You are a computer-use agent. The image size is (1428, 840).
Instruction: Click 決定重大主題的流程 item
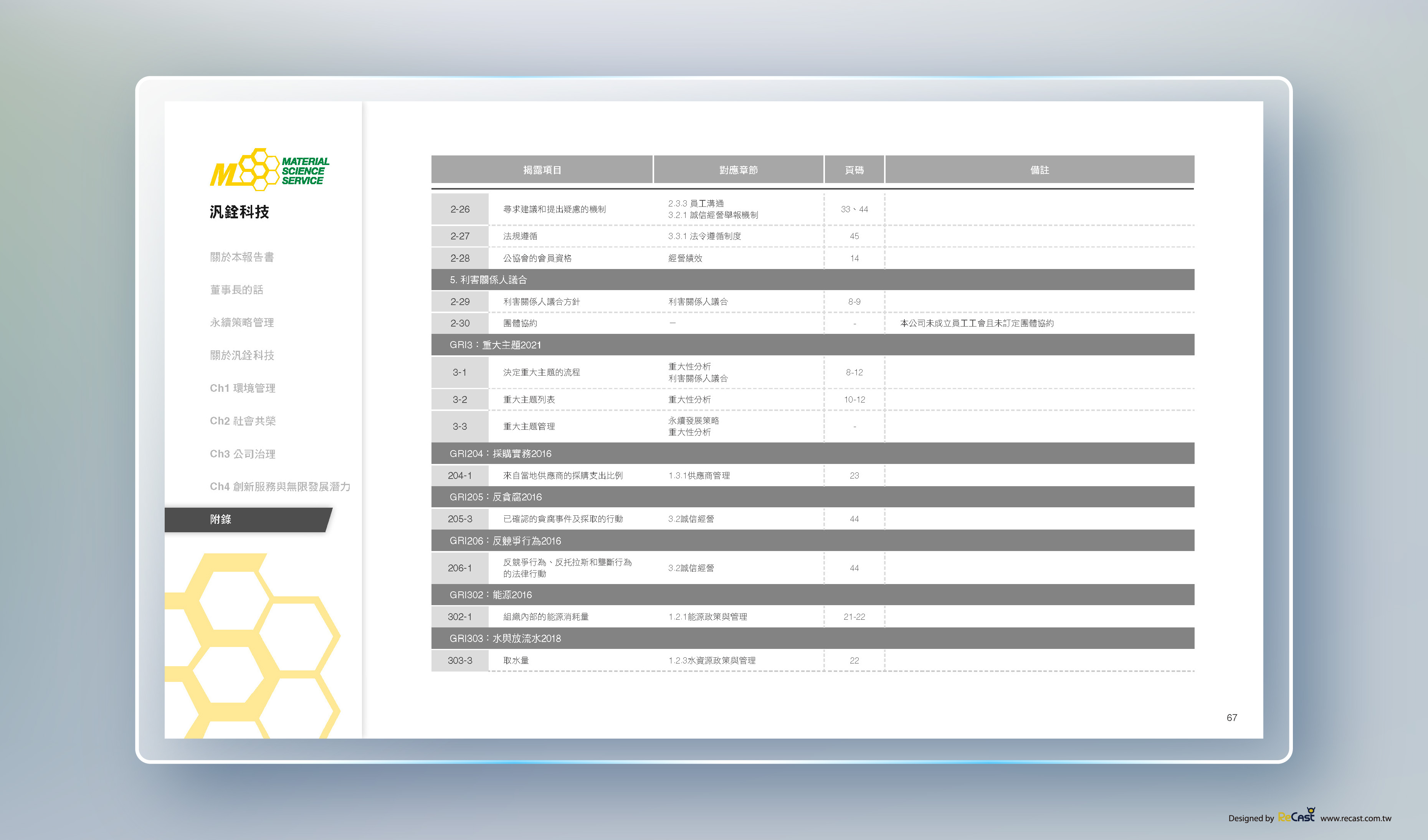[541, 372]
